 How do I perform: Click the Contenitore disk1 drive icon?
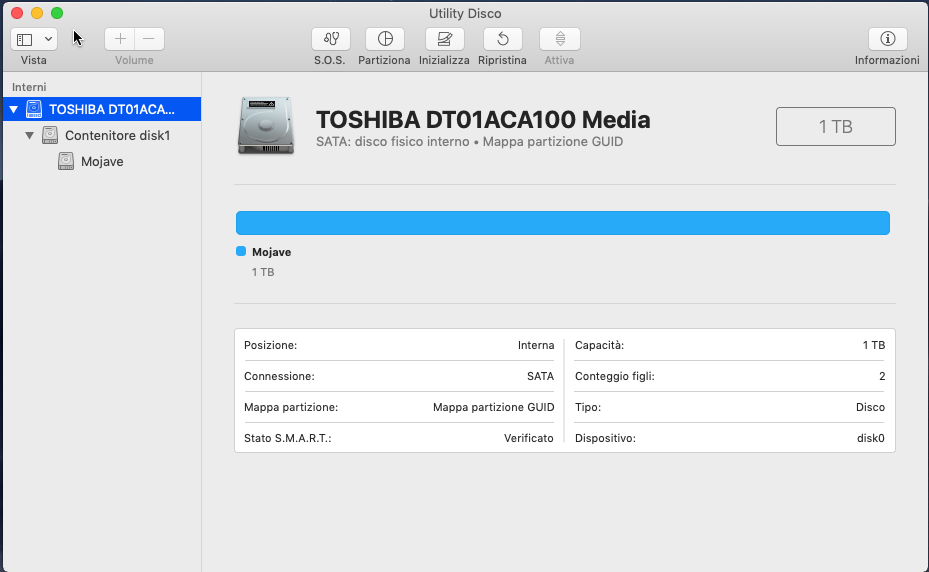(50, 135)
